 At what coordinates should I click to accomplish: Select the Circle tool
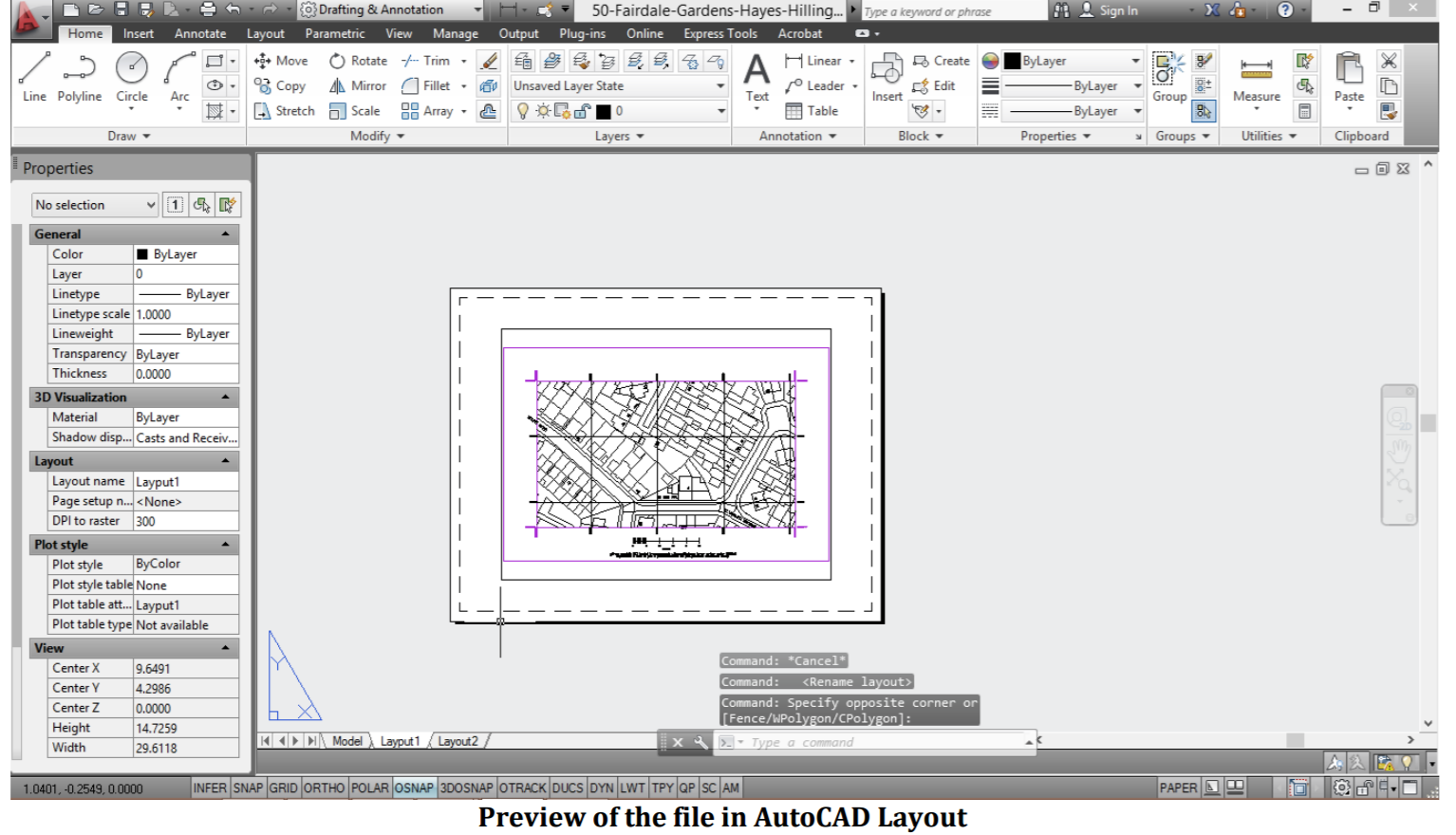(x=132, y=76)
